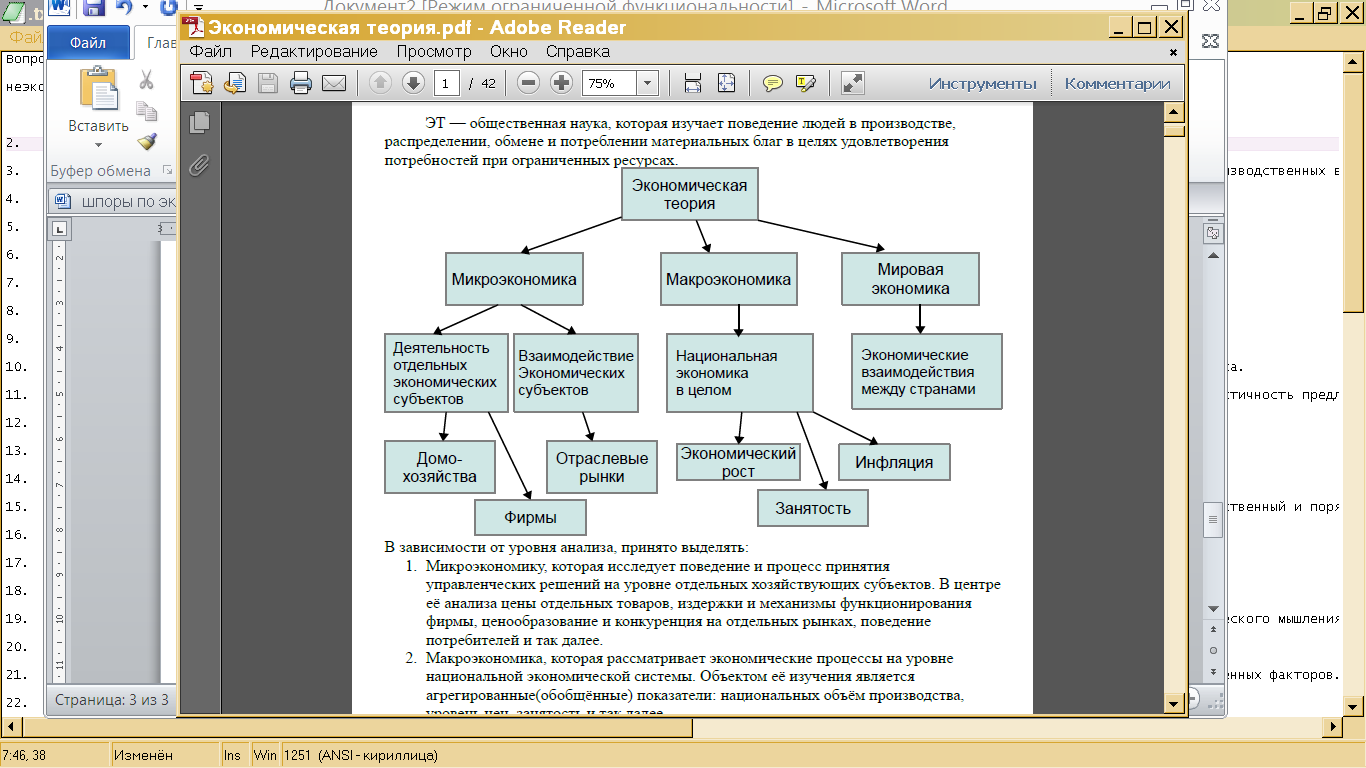Click Word's view ruler toggle above scrollbar
Viewport: 1366px width, 768px height.
tap(1214, 232)
